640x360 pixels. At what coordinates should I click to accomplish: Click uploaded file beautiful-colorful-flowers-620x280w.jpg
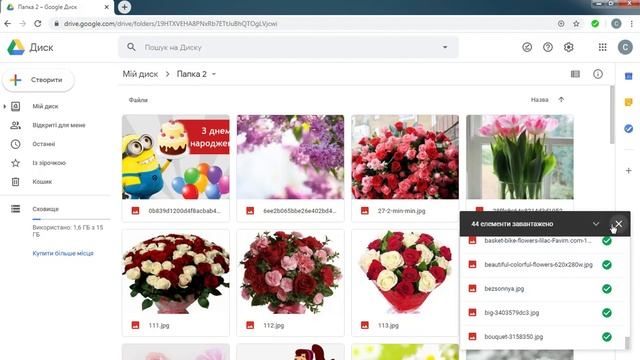pyautogui.click(x=538, y=264)
